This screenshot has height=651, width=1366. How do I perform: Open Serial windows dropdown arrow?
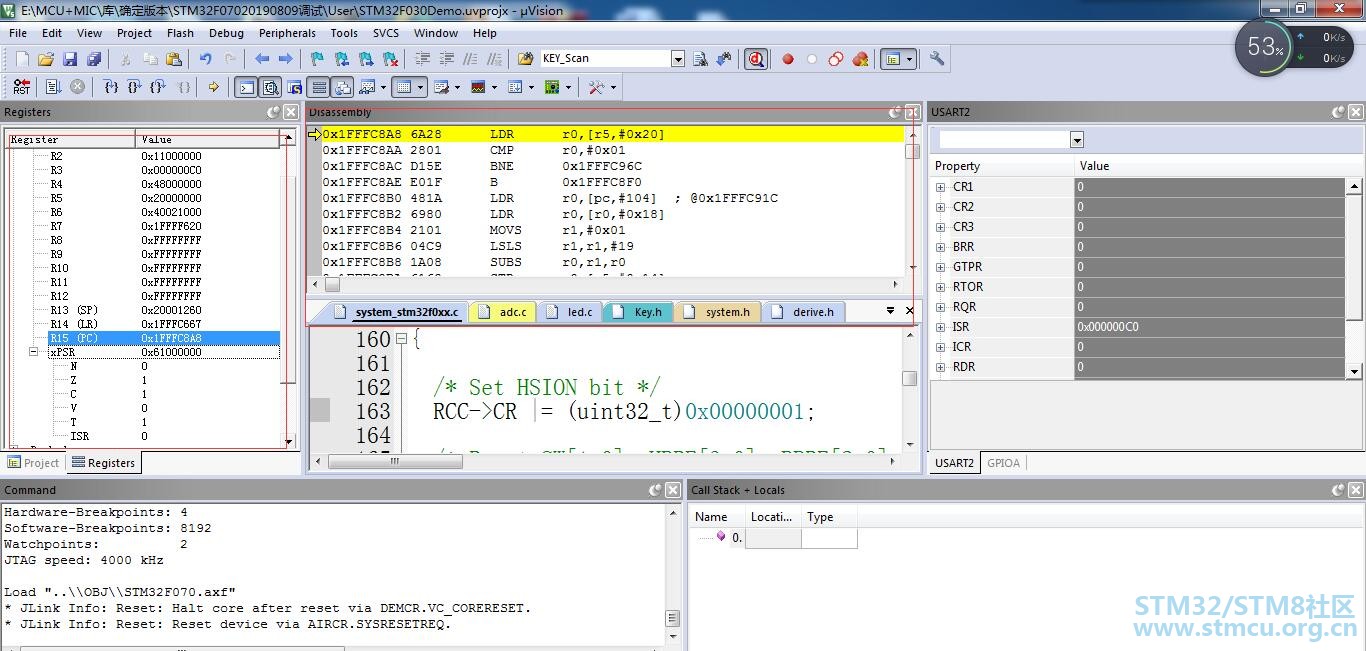tap(457, 87)
